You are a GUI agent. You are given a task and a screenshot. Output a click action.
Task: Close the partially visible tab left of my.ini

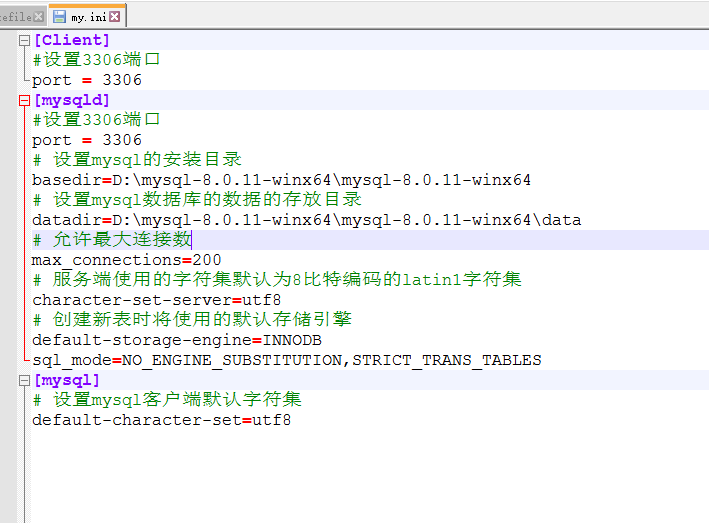tap(39, 17)
